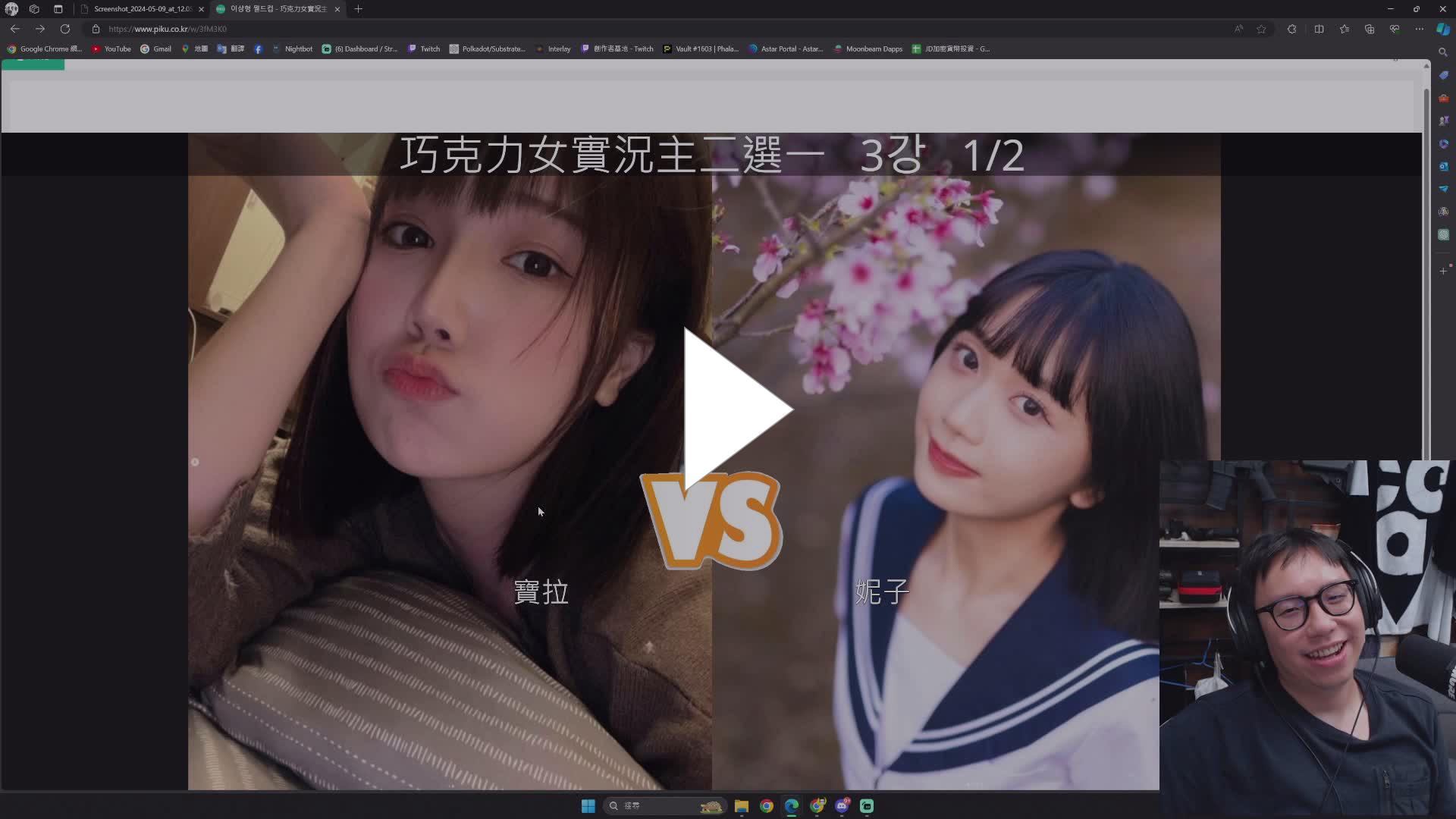Open the Shopping tag icon in sidebar

coord(1443,75)
